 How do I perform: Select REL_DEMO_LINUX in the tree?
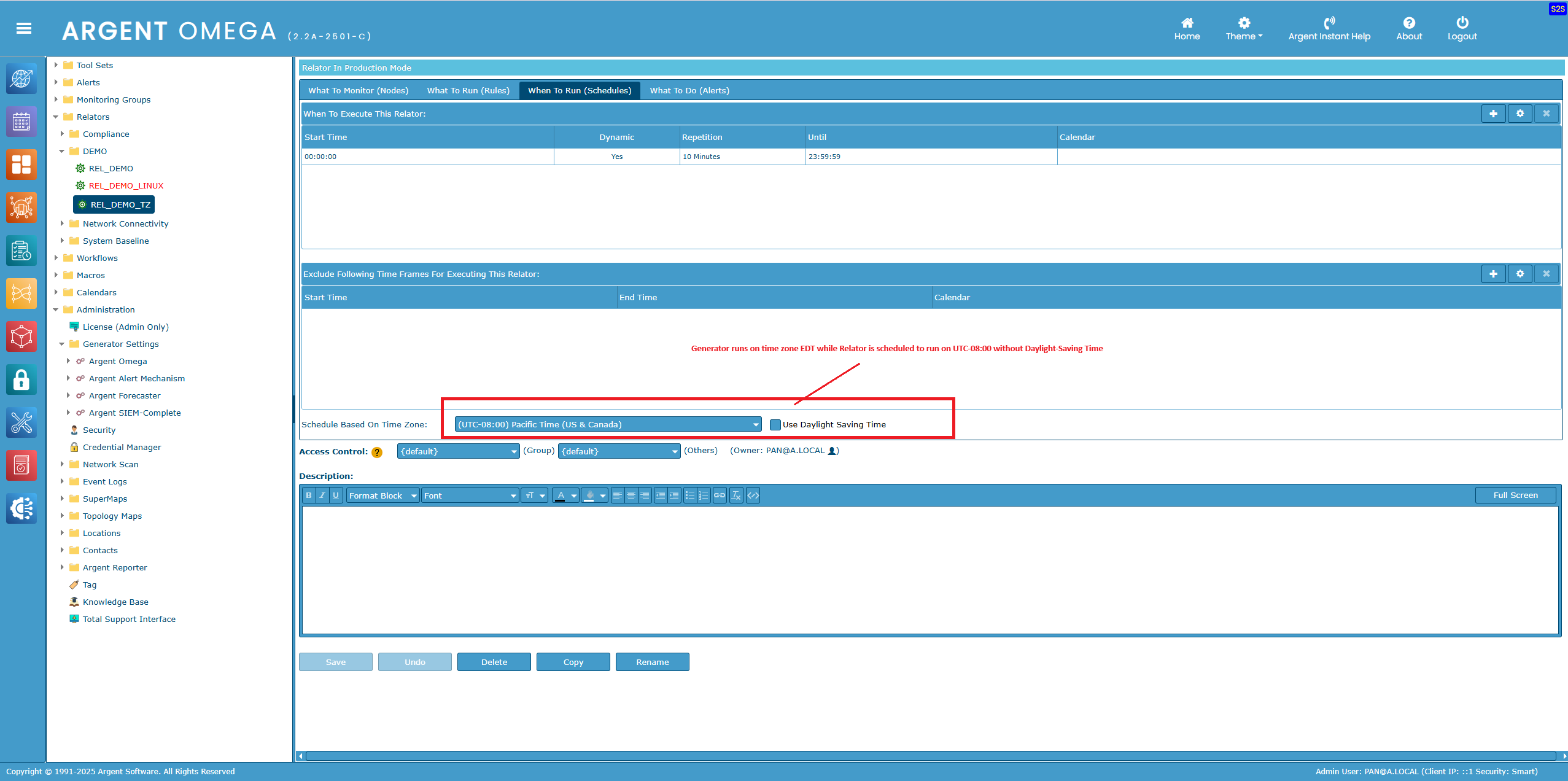click(x=126, y=185)
